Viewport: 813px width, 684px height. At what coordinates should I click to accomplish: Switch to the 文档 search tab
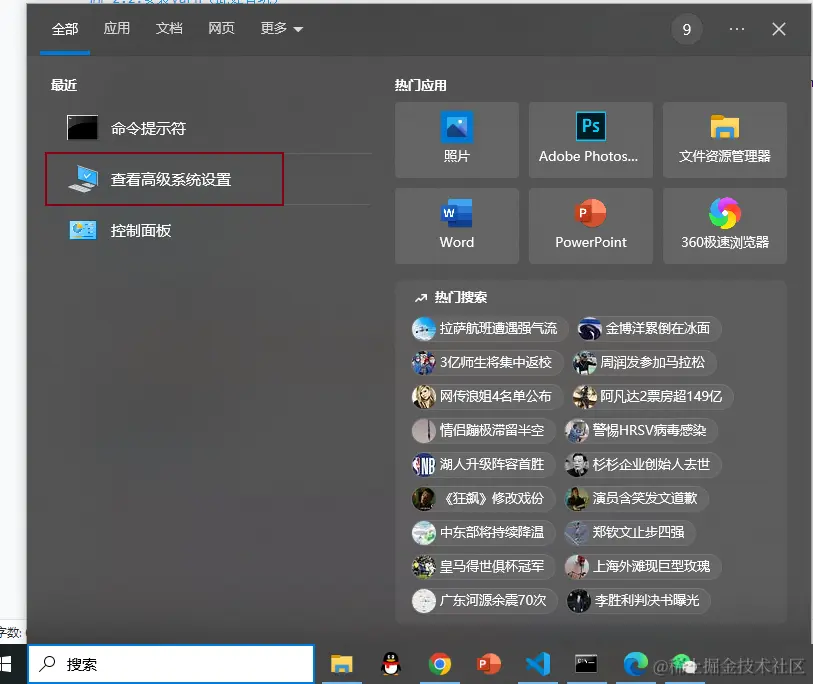pyautogui.click(x=169, y=29)
